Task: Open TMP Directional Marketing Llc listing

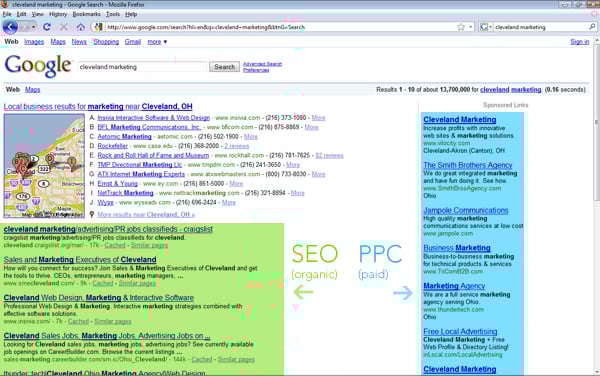Action: click(x=140, y=165)
